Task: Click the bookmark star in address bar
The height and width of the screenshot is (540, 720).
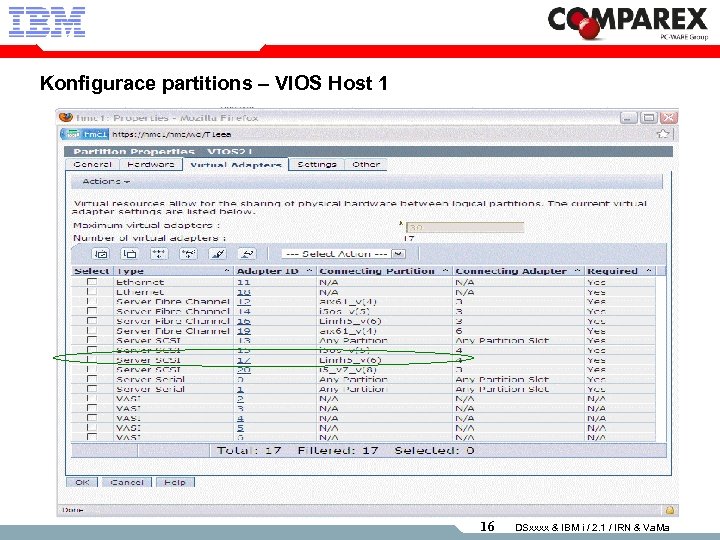Action: [663, 134]
